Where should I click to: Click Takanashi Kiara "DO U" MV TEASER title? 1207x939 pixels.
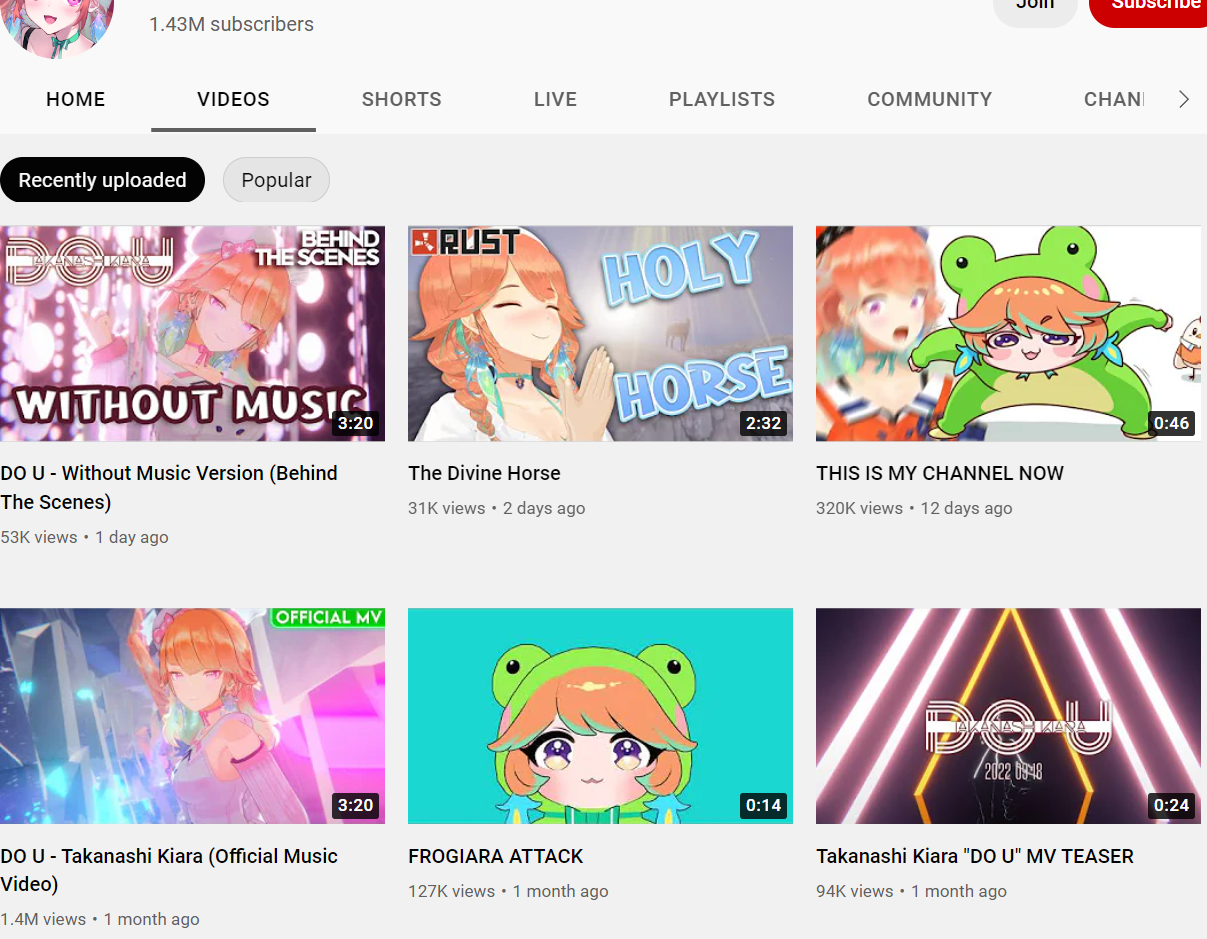pyautogui.click(x=975, y=856)
